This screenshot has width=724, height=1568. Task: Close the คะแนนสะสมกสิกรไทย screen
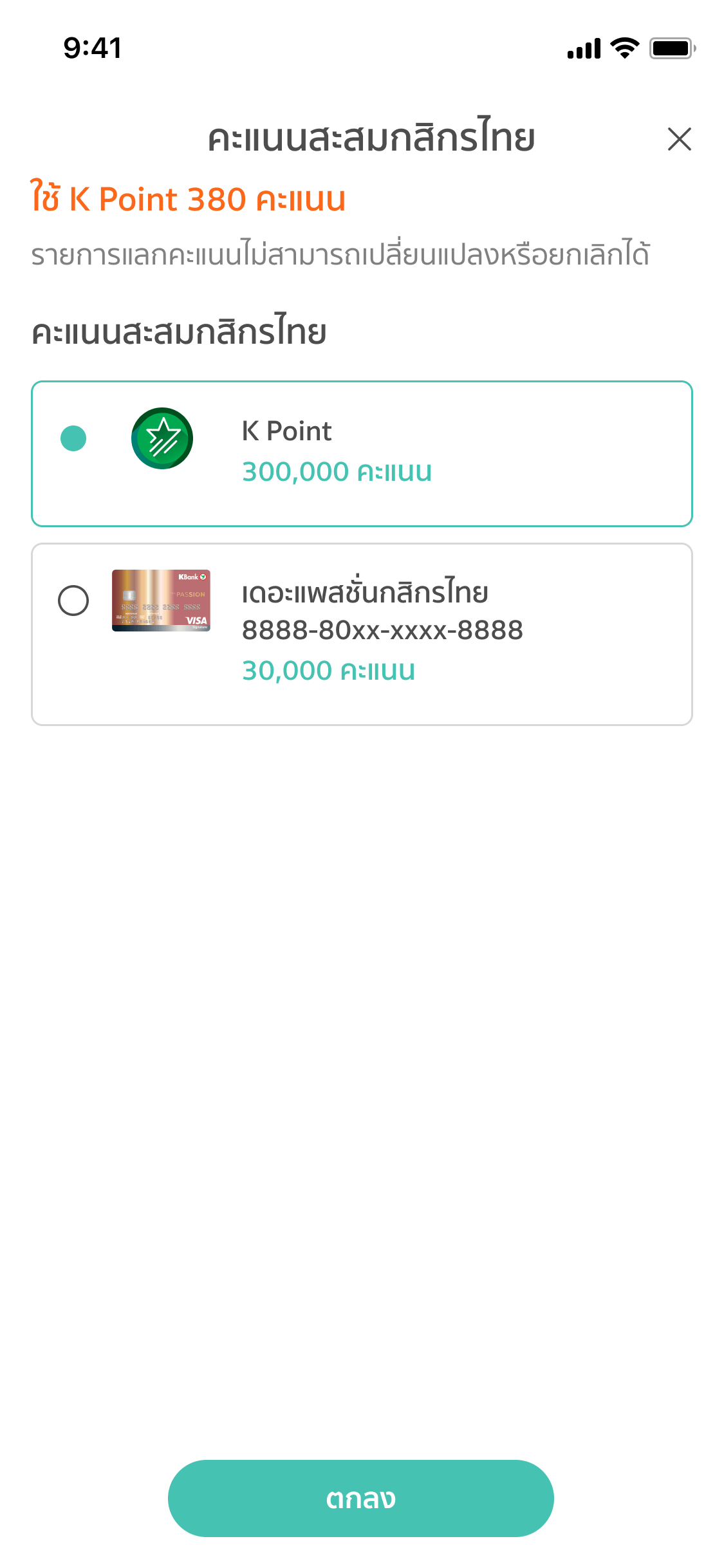pyautogui.click(x=679, y=139)
